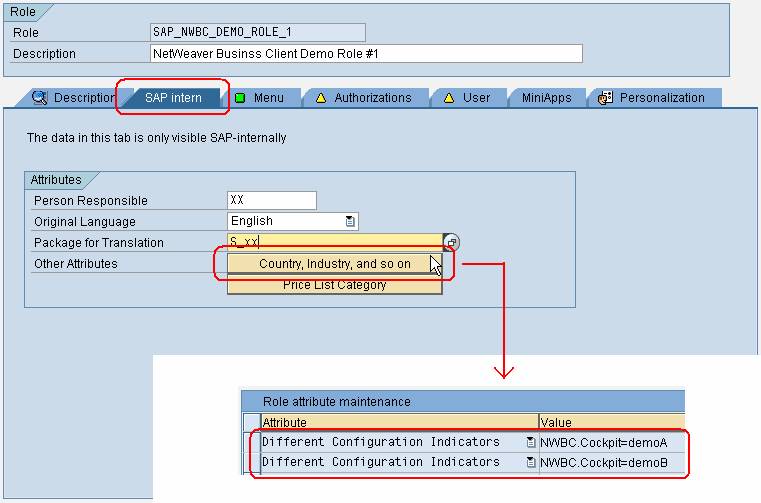Click the yellow warning triangle on Authorizations tab
Viewport: 761px width, 503px height.
point(321,98)
